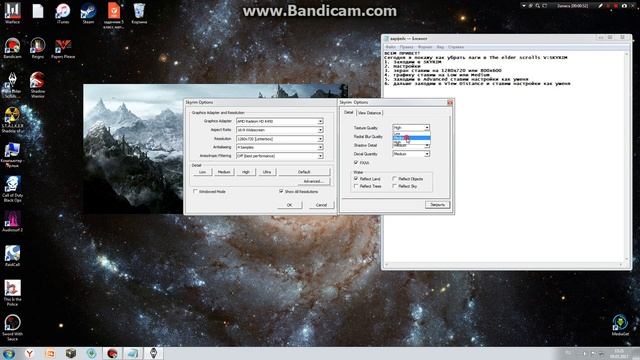
Task: Open the orange document file on desktop
Action: tap(114, 15)
